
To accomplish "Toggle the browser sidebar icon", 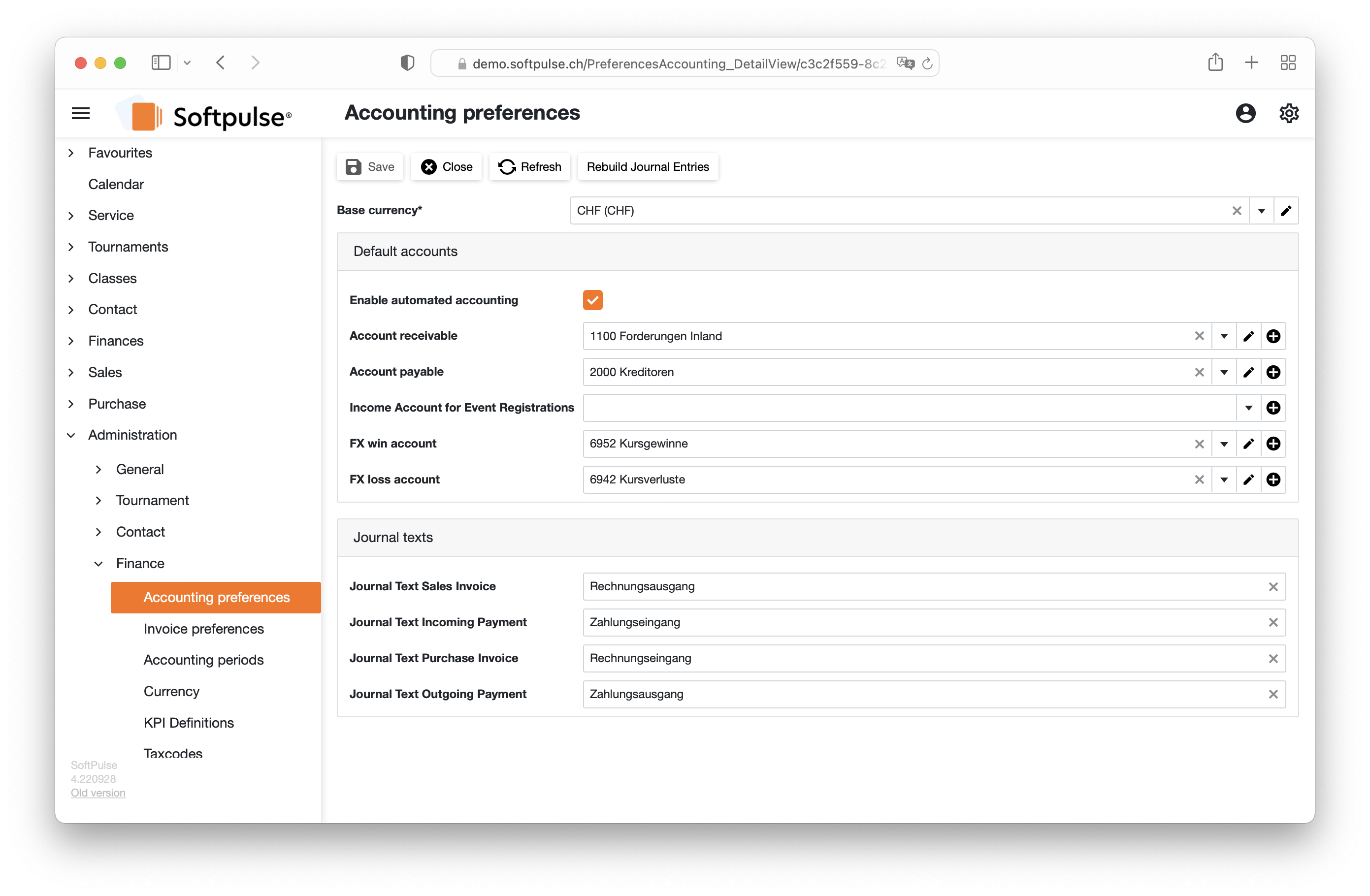I will pos(161,63).
